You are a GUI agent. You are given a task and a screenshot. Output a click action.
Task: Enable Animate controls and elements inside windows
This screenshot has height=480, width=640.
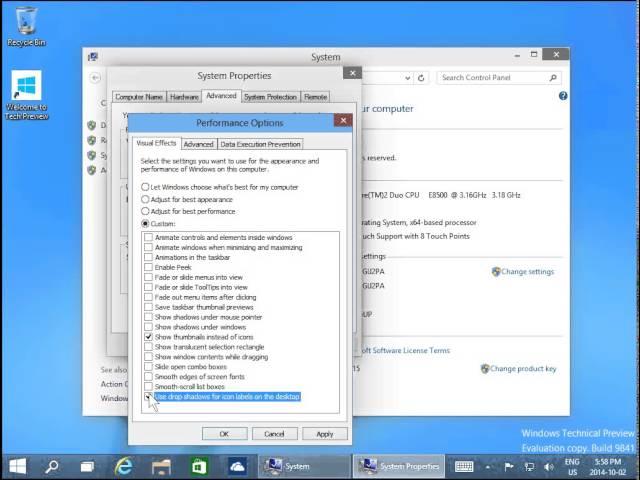tap(149, 237)
